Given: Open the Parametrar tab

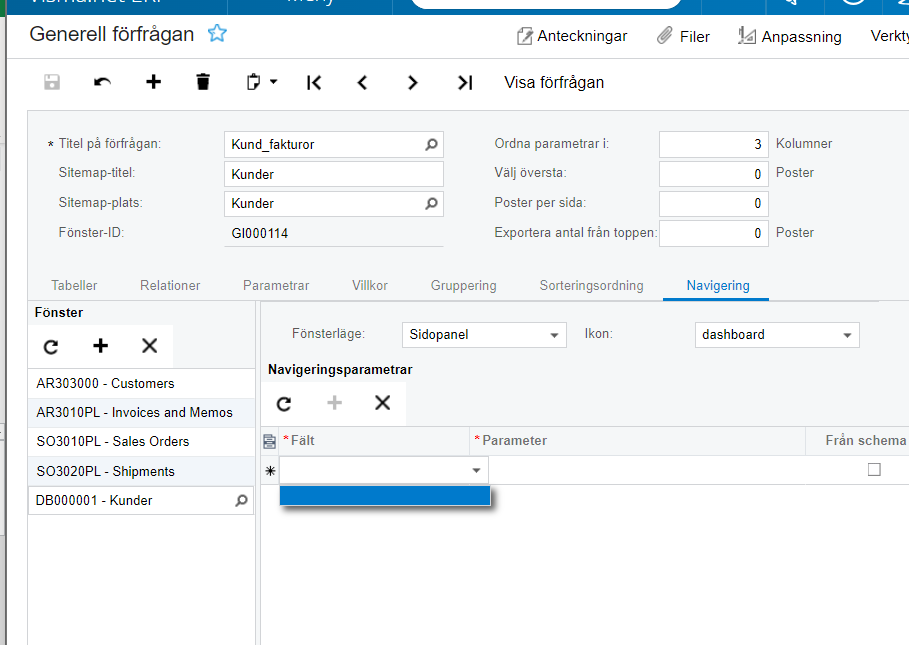Looking at the screenshot, I should click(x=276, y=285).
